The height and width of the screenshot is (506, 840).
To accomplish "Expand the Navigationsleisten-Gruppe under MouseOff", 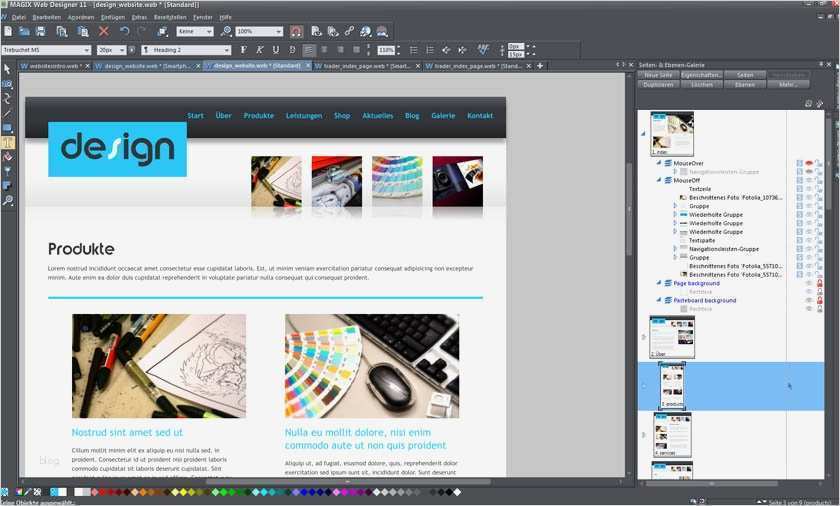I will point(675,248).
